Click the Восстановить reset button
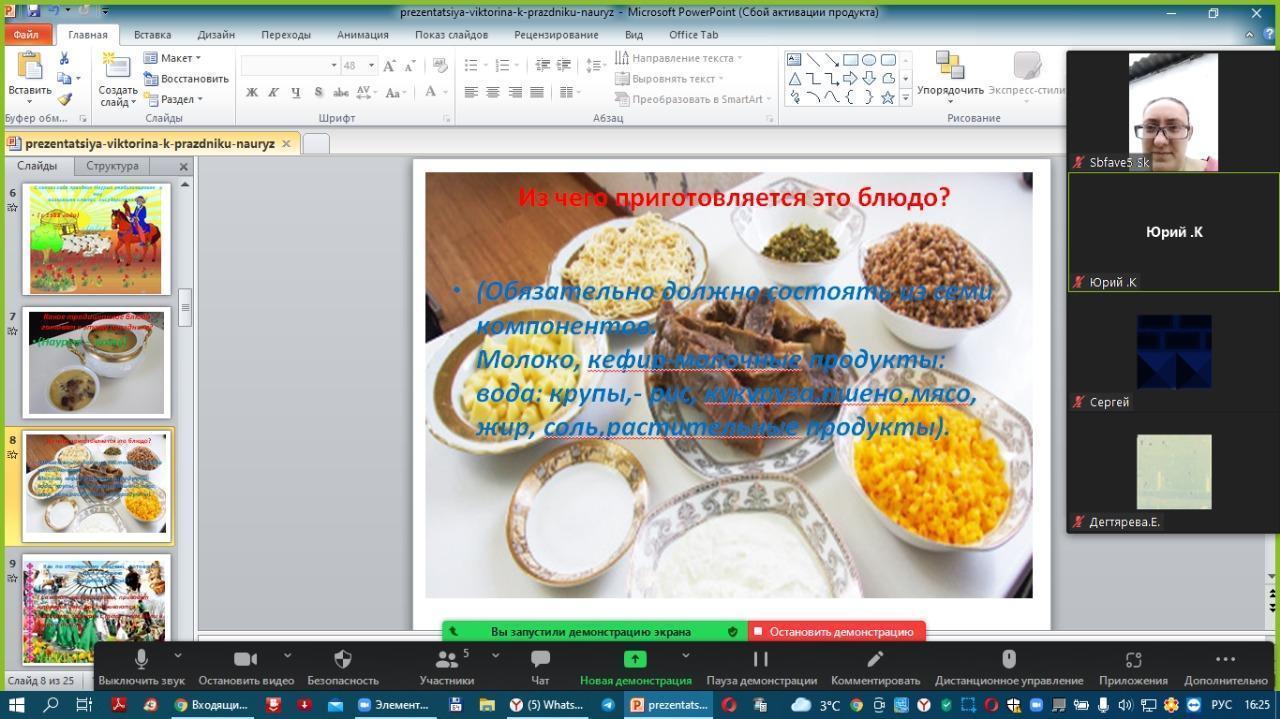 pyautogui.click(x=186, y=79)
